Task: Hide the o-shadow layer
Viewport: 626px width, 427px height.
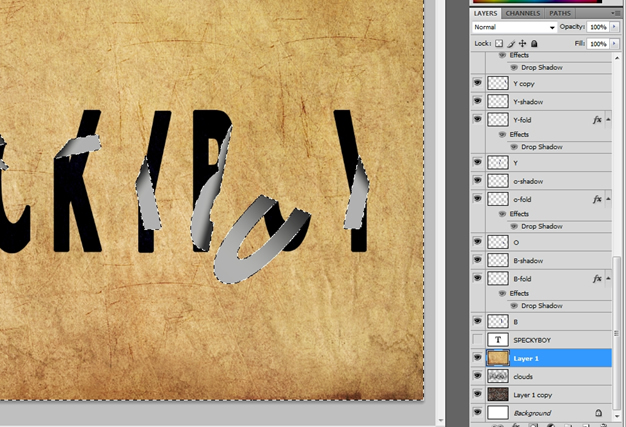Action: (x=477, y=180)
